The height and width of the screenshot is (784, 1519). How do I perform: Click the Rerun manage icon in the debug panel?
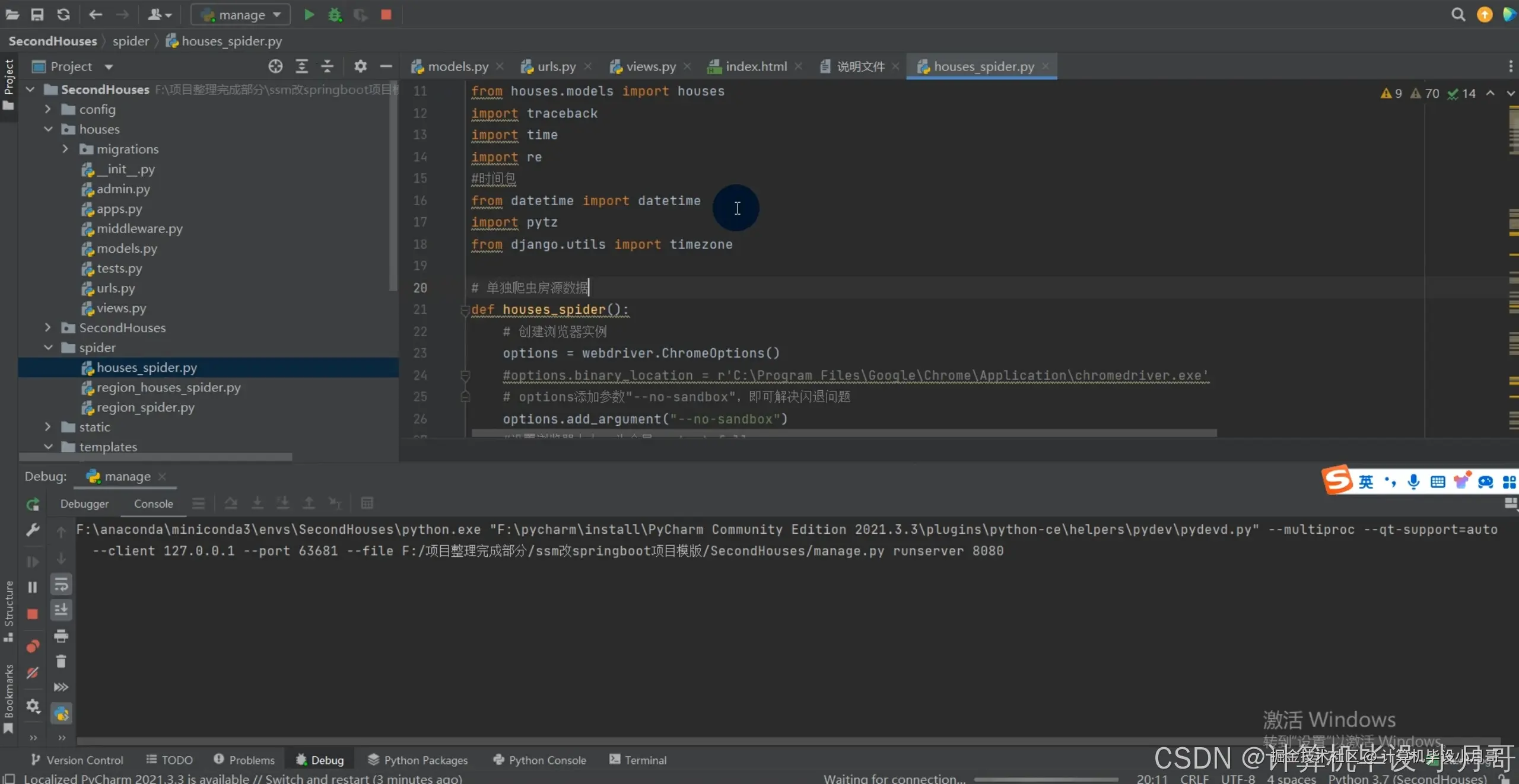tap(33, 505)
